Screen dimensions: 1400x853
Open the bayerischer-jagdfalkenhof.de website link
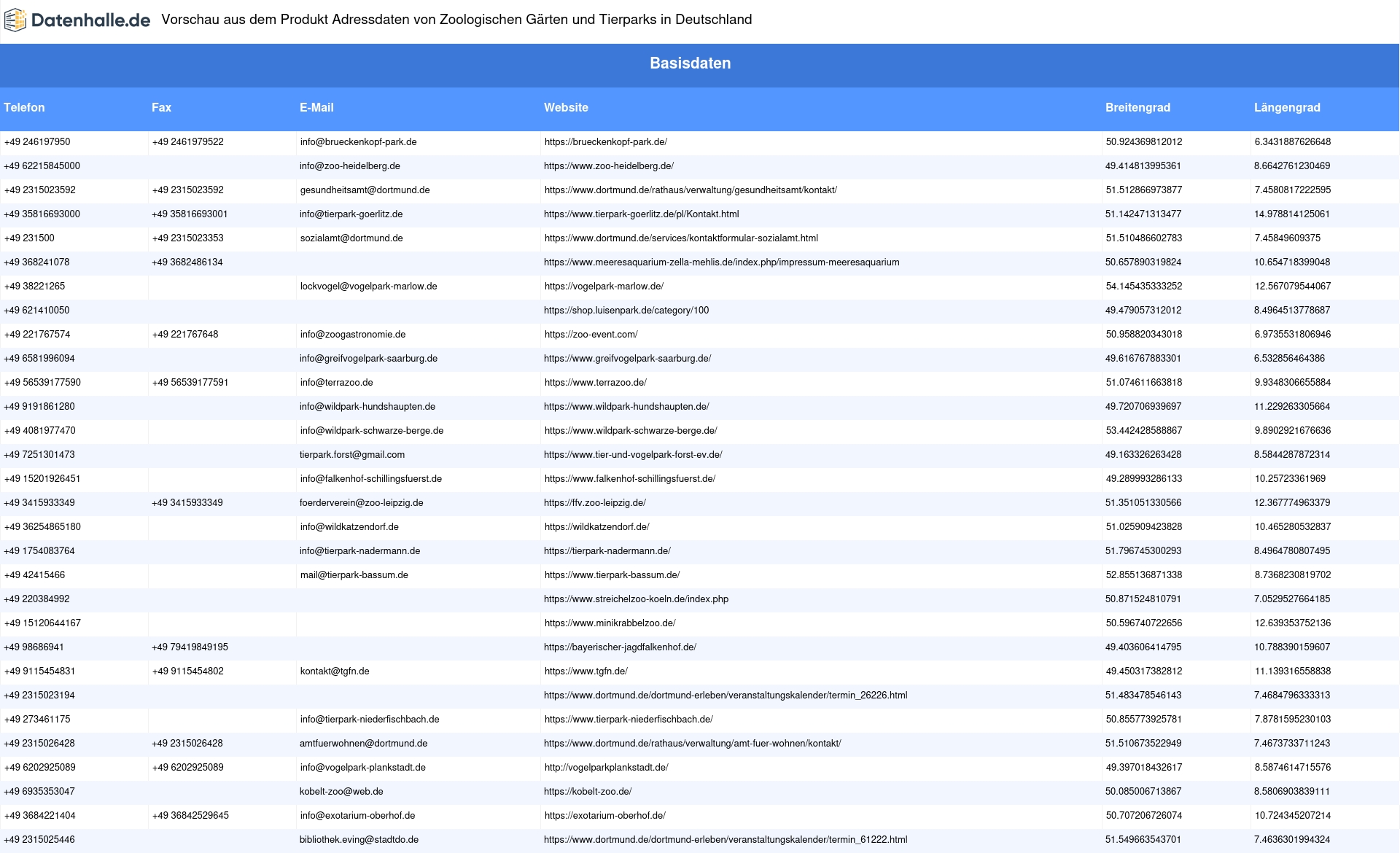pos(620,647)
